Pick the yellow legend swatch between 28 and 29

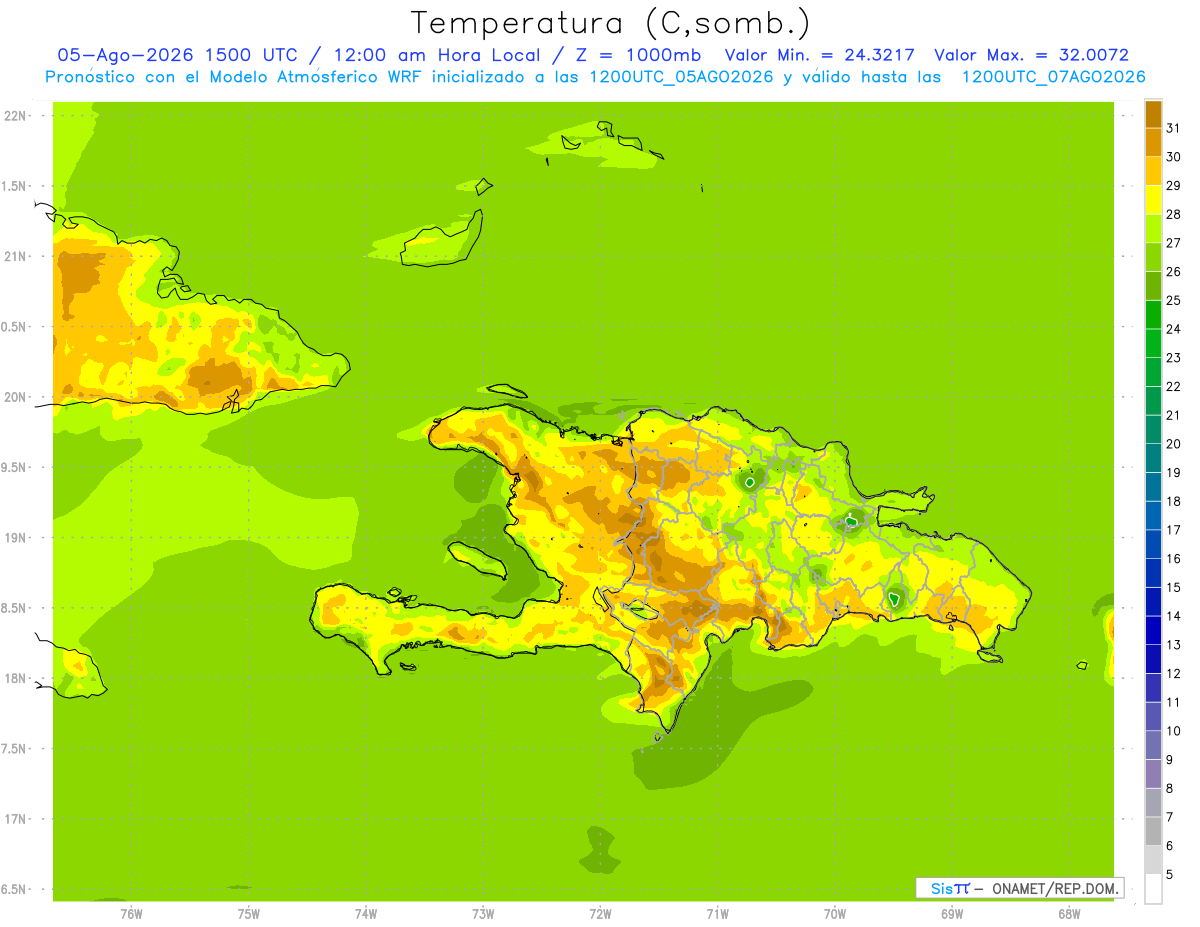tap(1153, 200)
